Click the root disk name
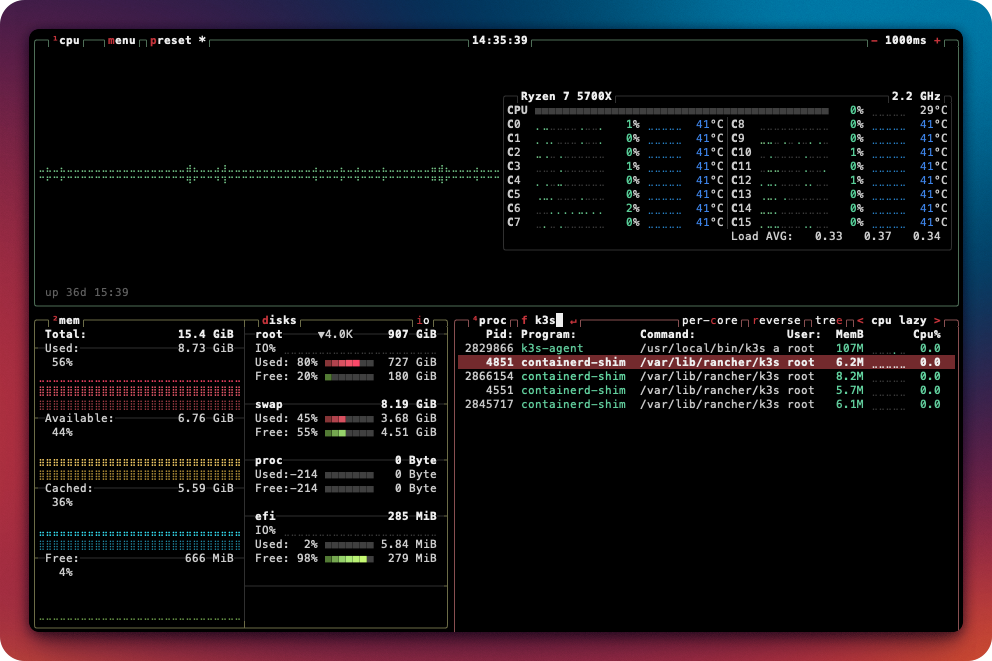 (269, 335)
